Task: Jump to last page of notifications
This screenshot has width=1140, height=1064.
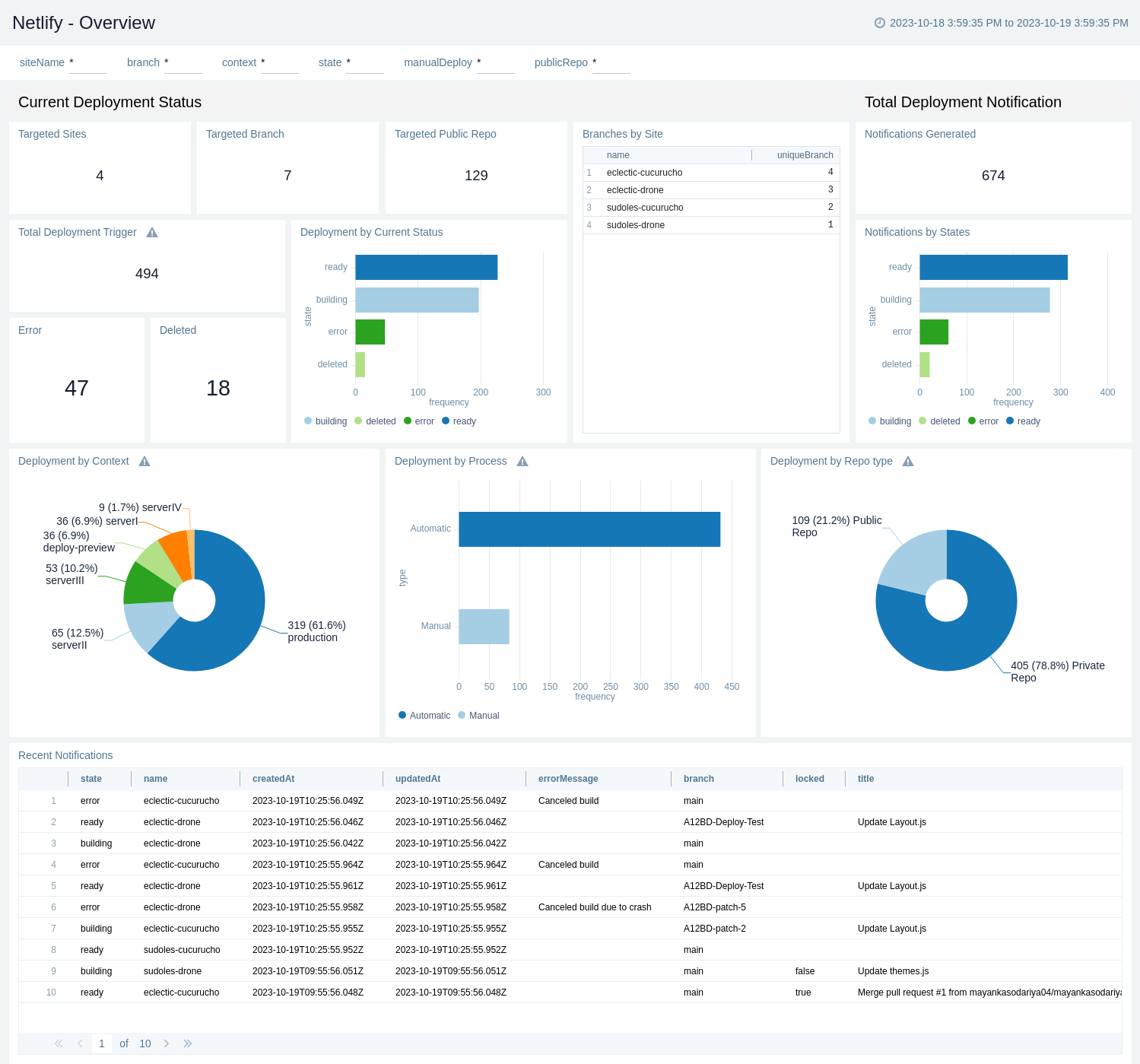Action: (188, 1043)
